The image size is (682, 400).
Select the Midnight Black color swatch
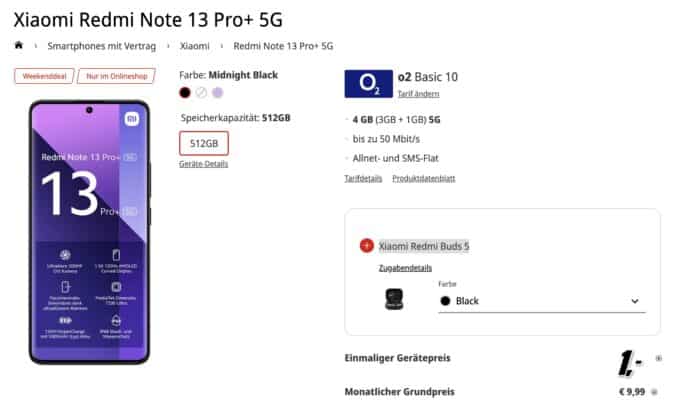click(x=185, y=93)
